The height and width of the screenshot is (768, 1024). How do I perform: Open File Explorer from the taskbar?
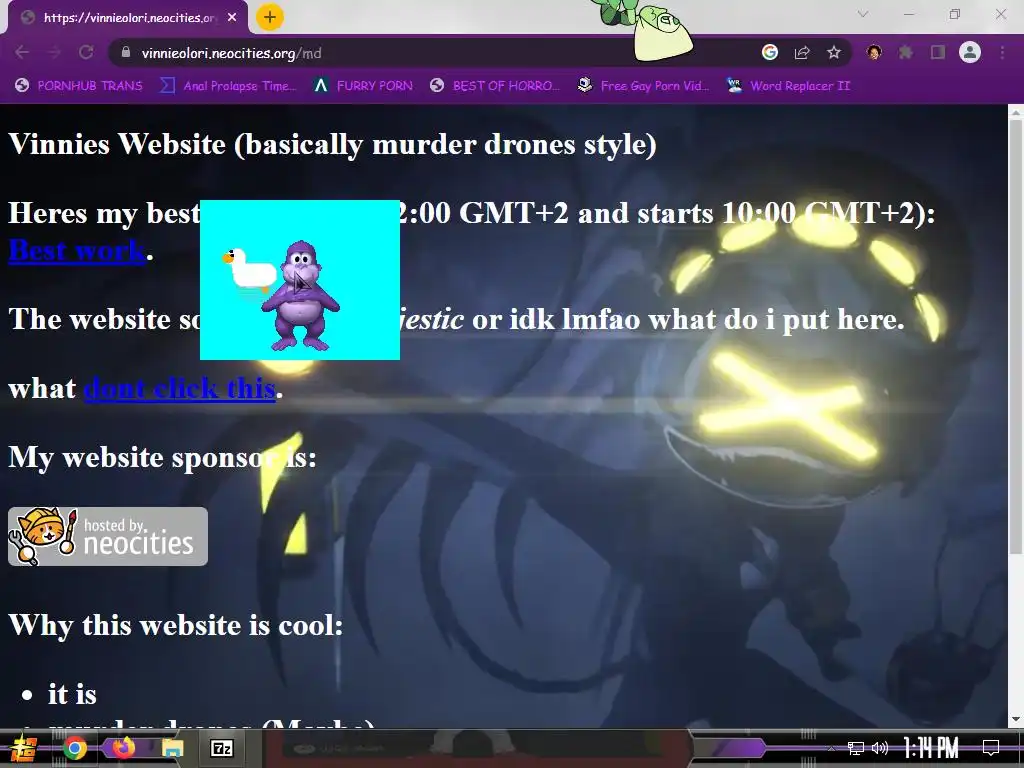[x=172, y=748]
